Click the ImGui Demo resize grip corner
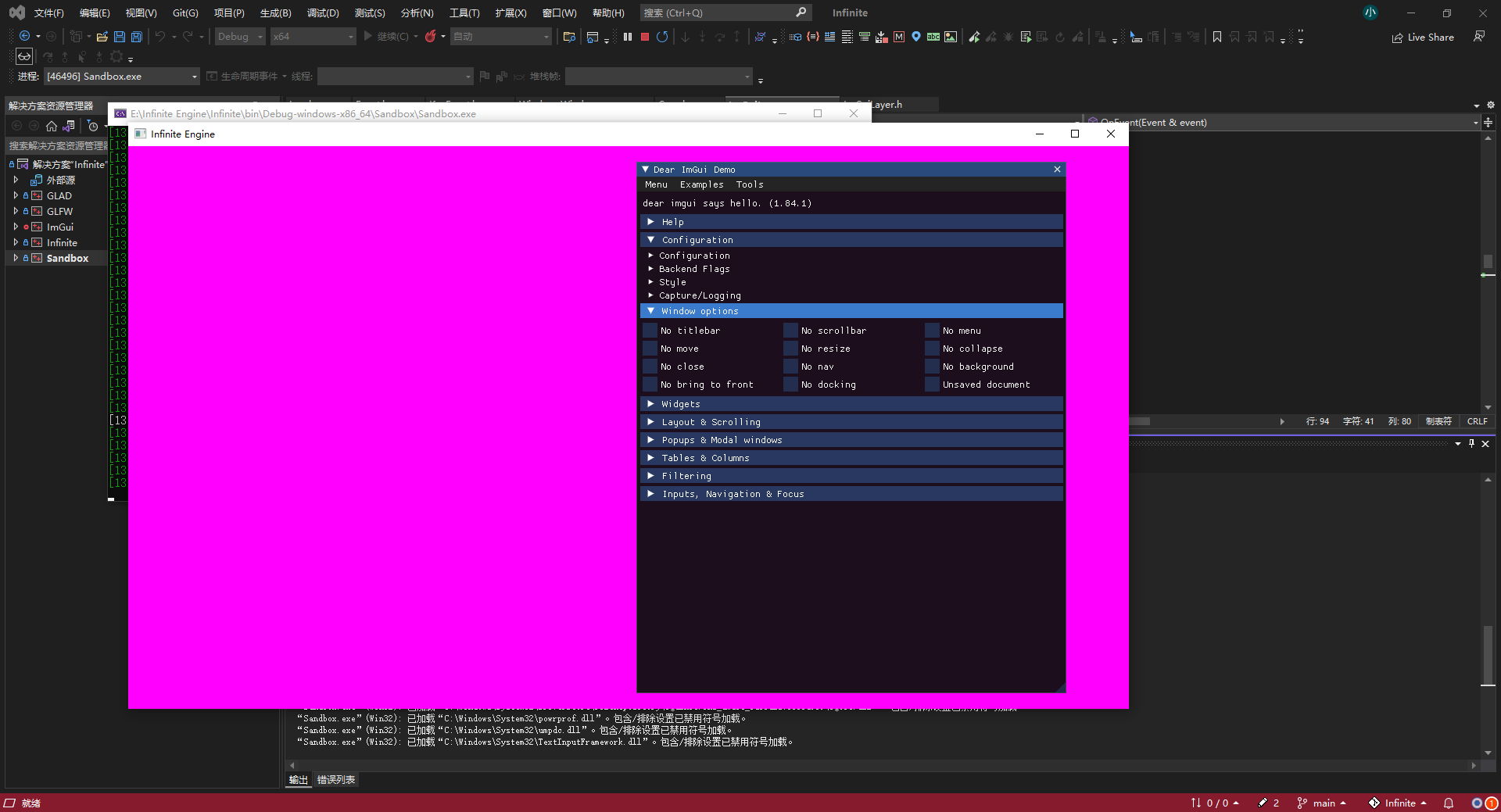This screenshot has height=812, width=1501. tap(1060, 687)
